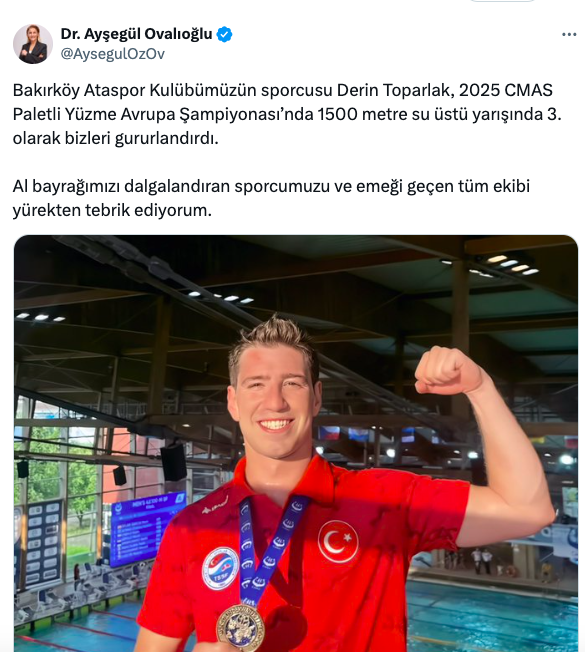The height and width of the screenshot is (652, 585).
Task: Click the round federation logo patch on shirt
Action: 220,568
